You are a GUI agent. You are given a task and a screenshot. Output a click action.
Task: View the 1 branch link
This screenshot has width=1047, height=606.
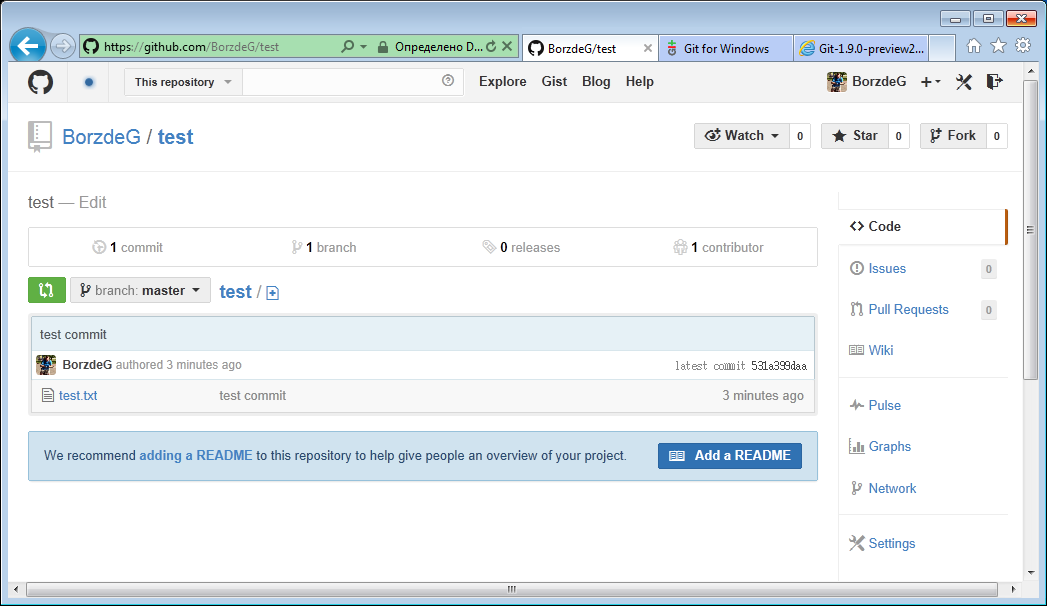pyautogui.click(x=324, y=248)
